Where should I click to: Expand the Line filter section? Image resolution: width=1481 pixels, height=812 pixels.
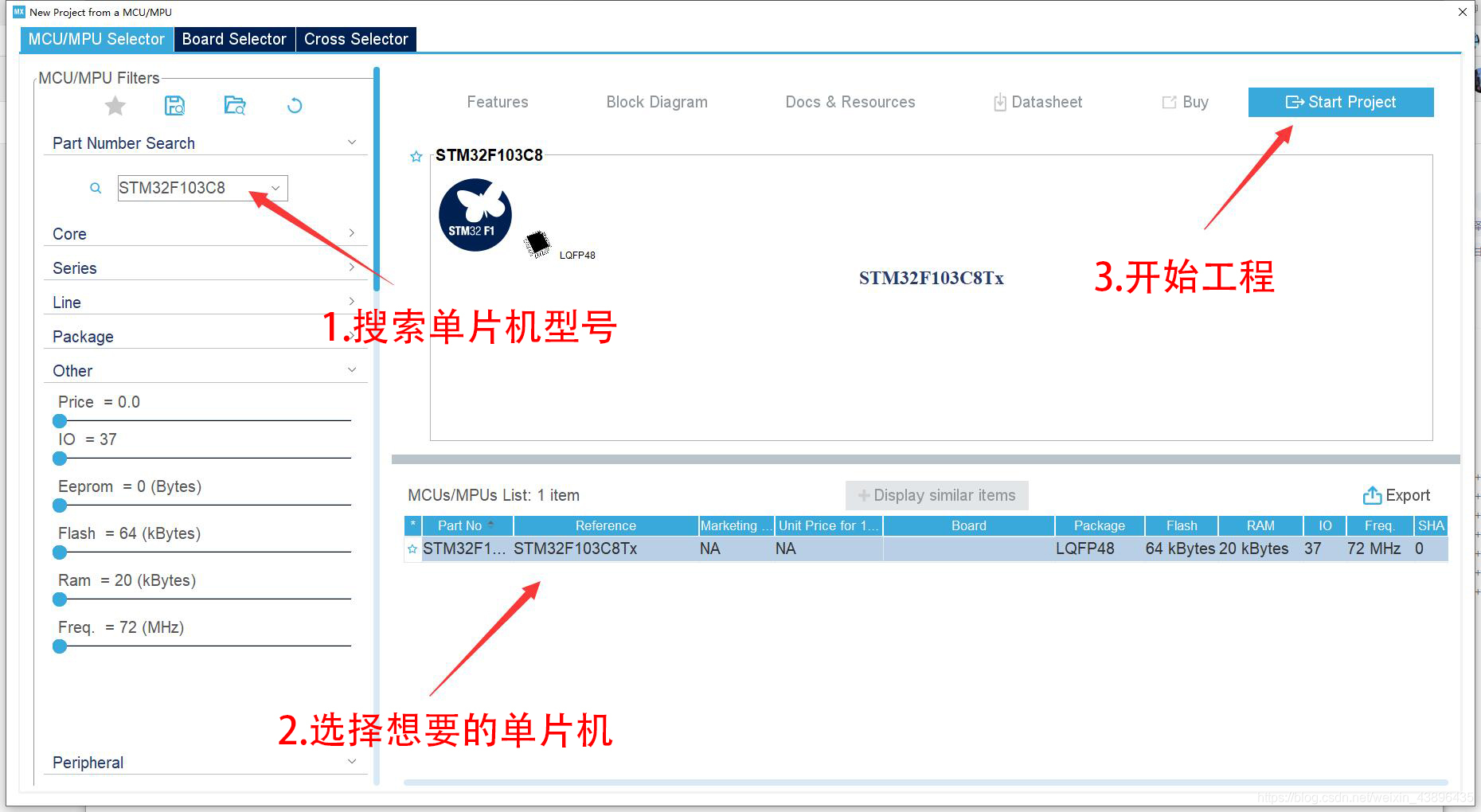point(352,301)
